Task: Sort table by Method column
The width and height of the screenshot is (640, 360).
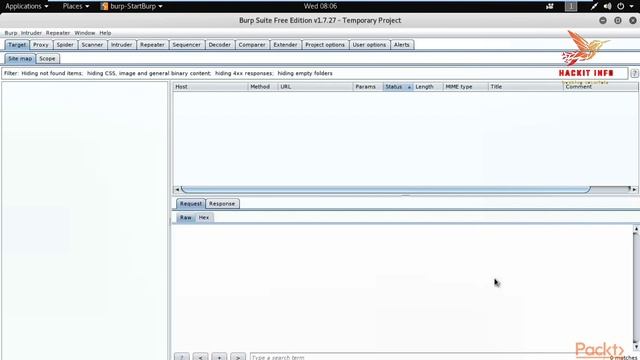Action: point(262,87)
